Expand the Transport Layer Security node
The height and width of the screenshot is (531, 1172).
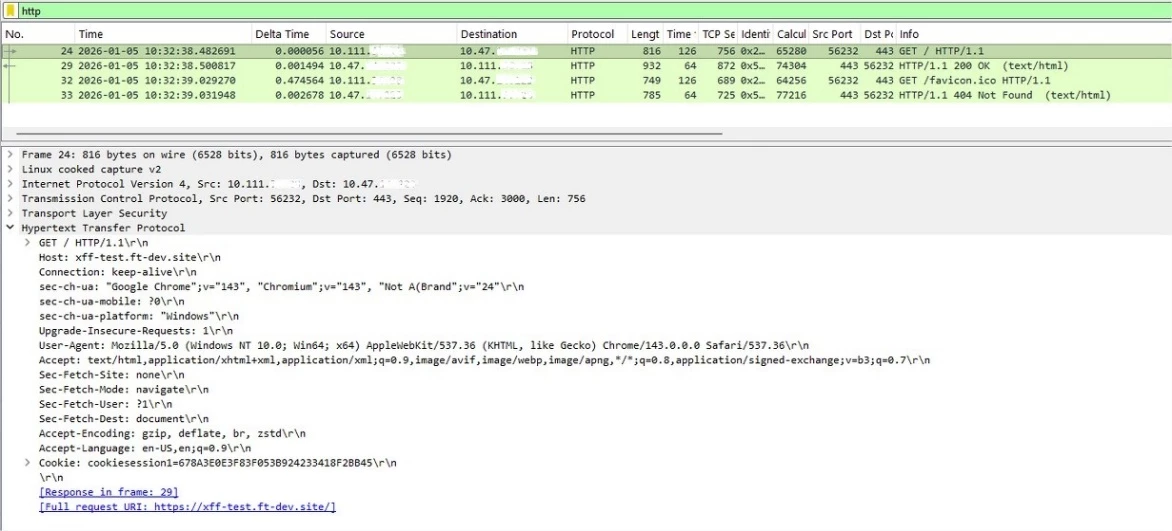coord(9,213)
